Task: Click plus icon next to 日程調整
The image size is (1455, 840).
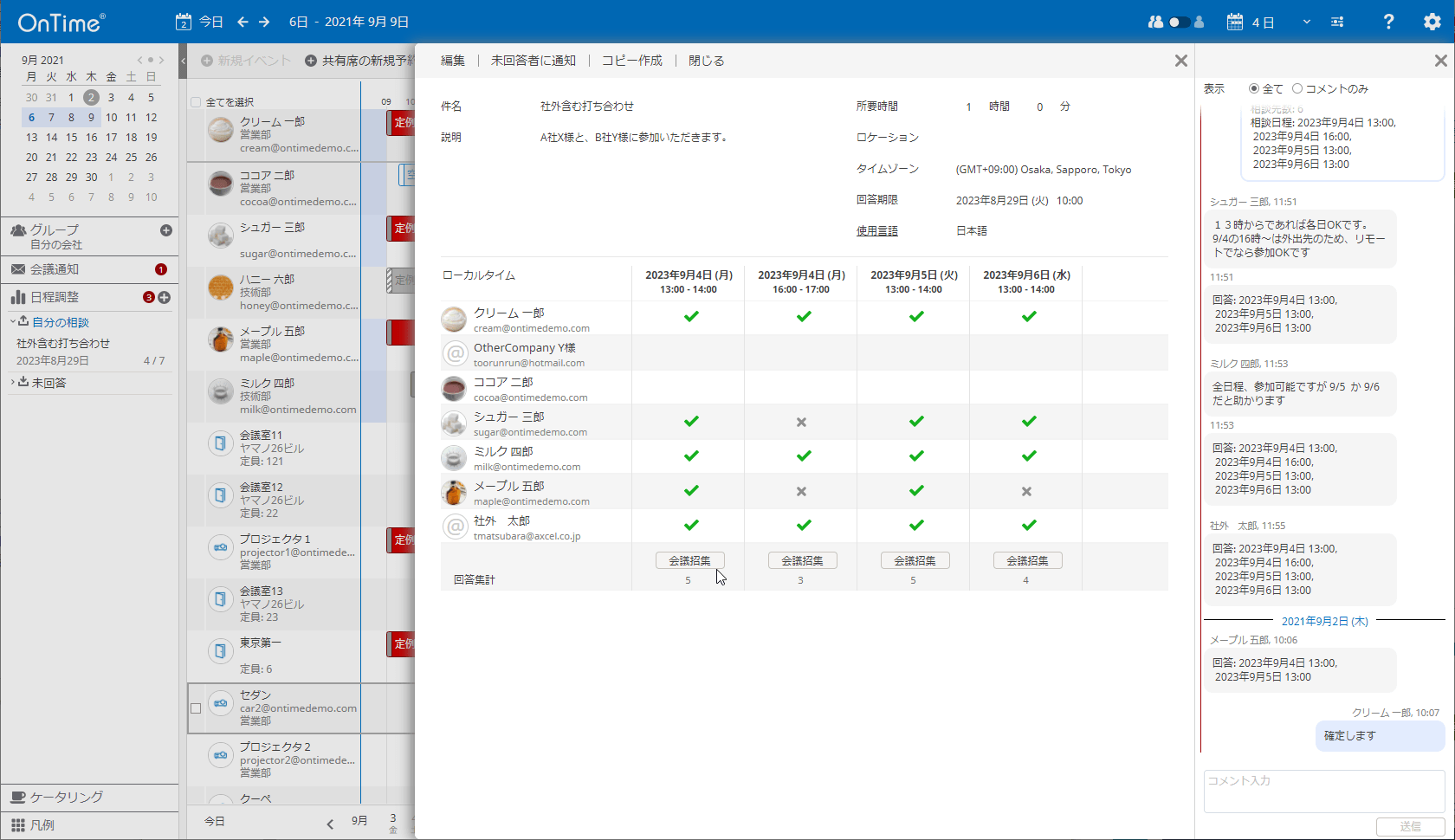Action: (x=165, y=297)
